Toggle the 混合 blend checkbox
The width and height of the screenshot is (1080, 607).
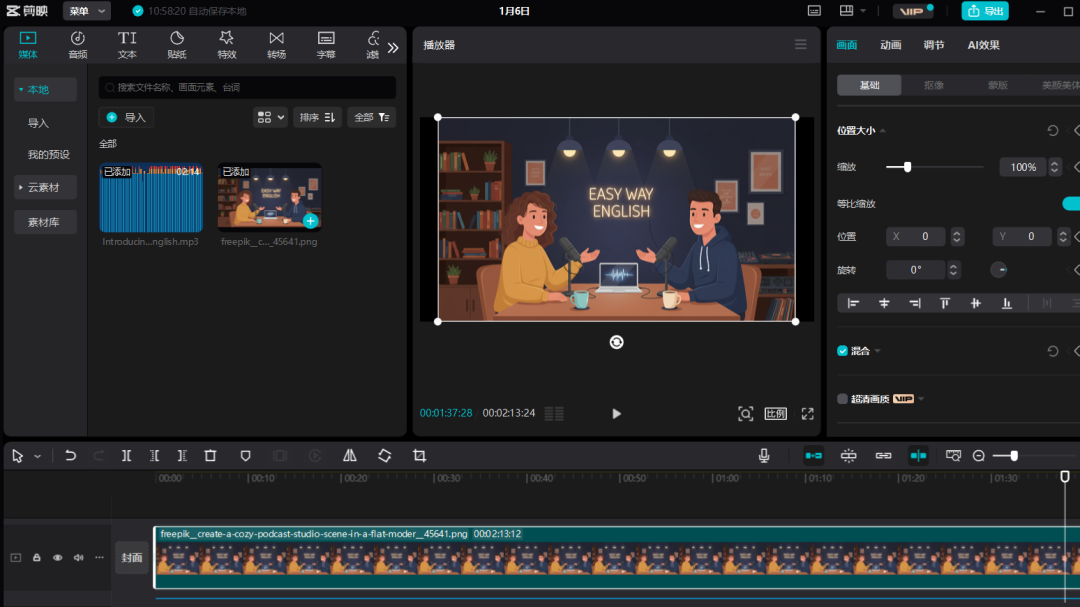coord(842,351)
